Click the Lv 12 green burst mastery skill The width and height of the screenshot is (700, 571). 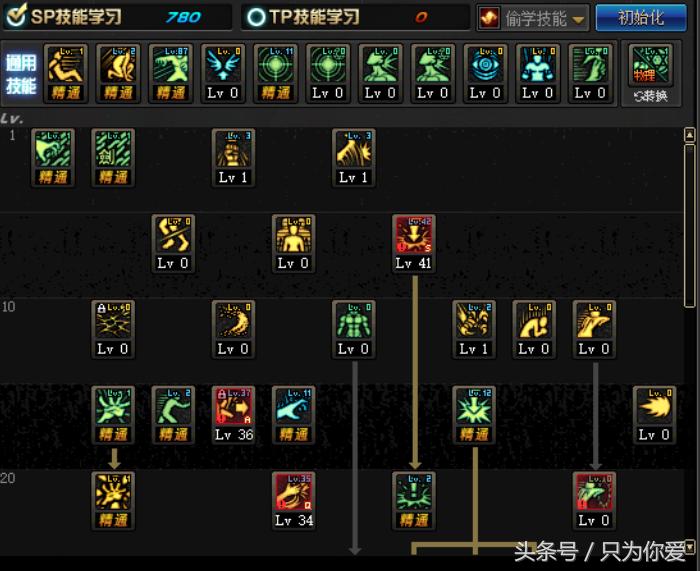[x=474, y=415]
